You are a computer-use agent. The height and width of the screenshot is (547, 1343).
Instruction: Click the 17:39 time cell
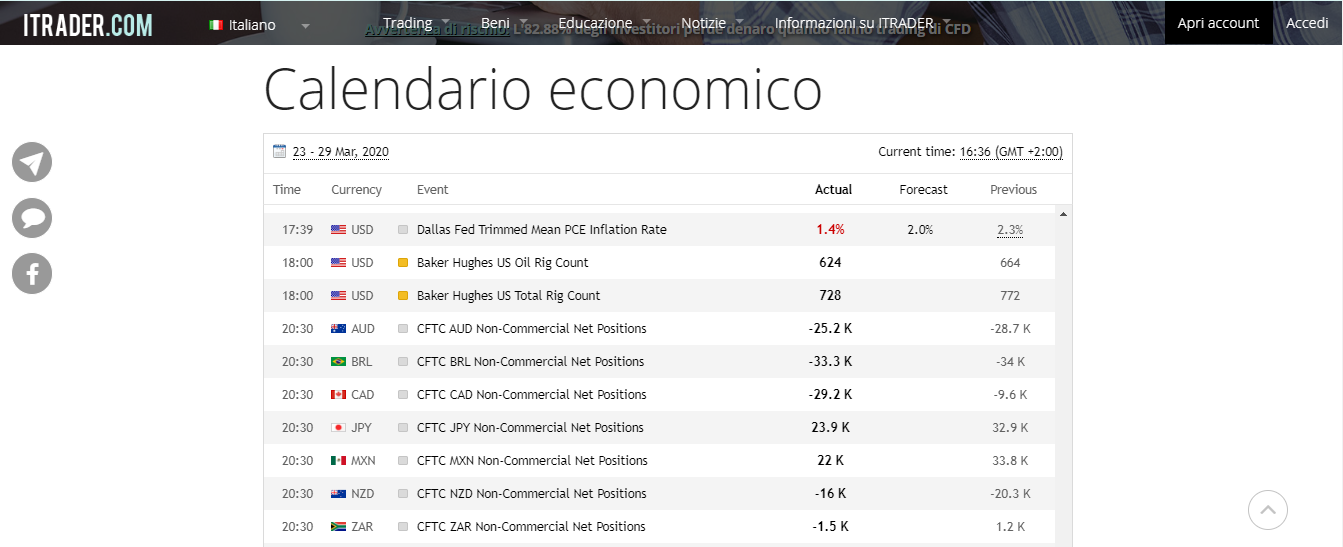[297, 230]
